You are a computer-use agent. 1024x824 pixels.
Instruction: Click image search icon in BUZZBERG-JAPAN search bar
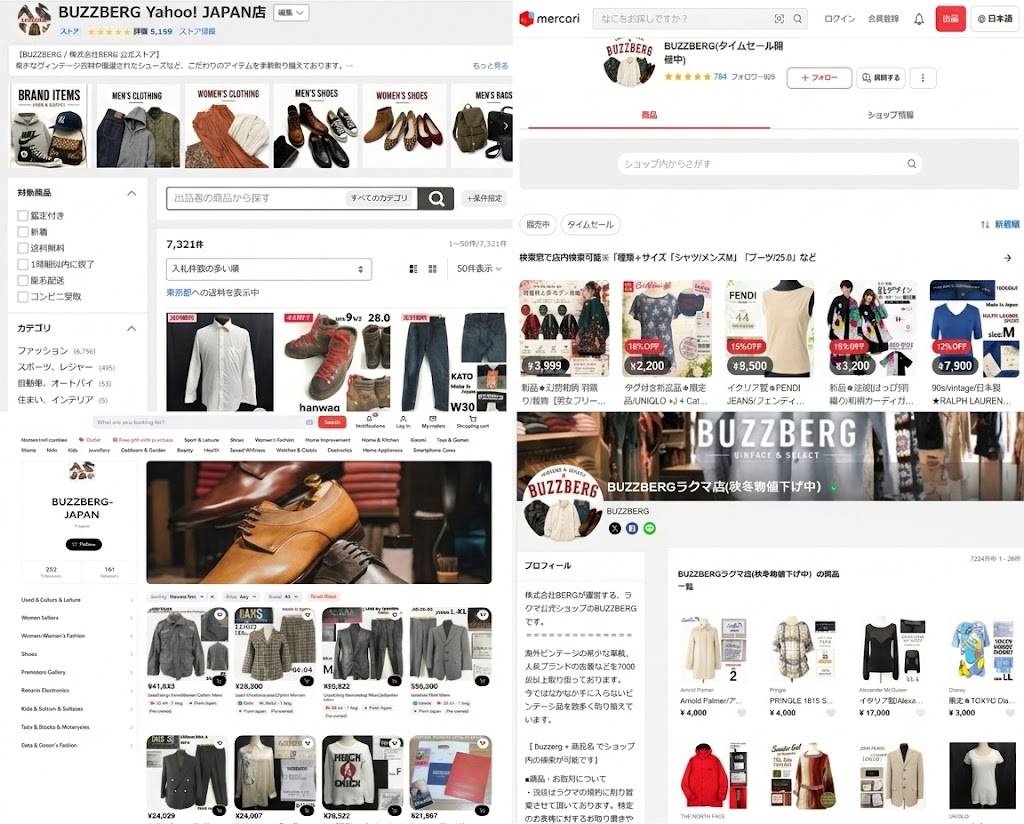click(x=310, y=422)
